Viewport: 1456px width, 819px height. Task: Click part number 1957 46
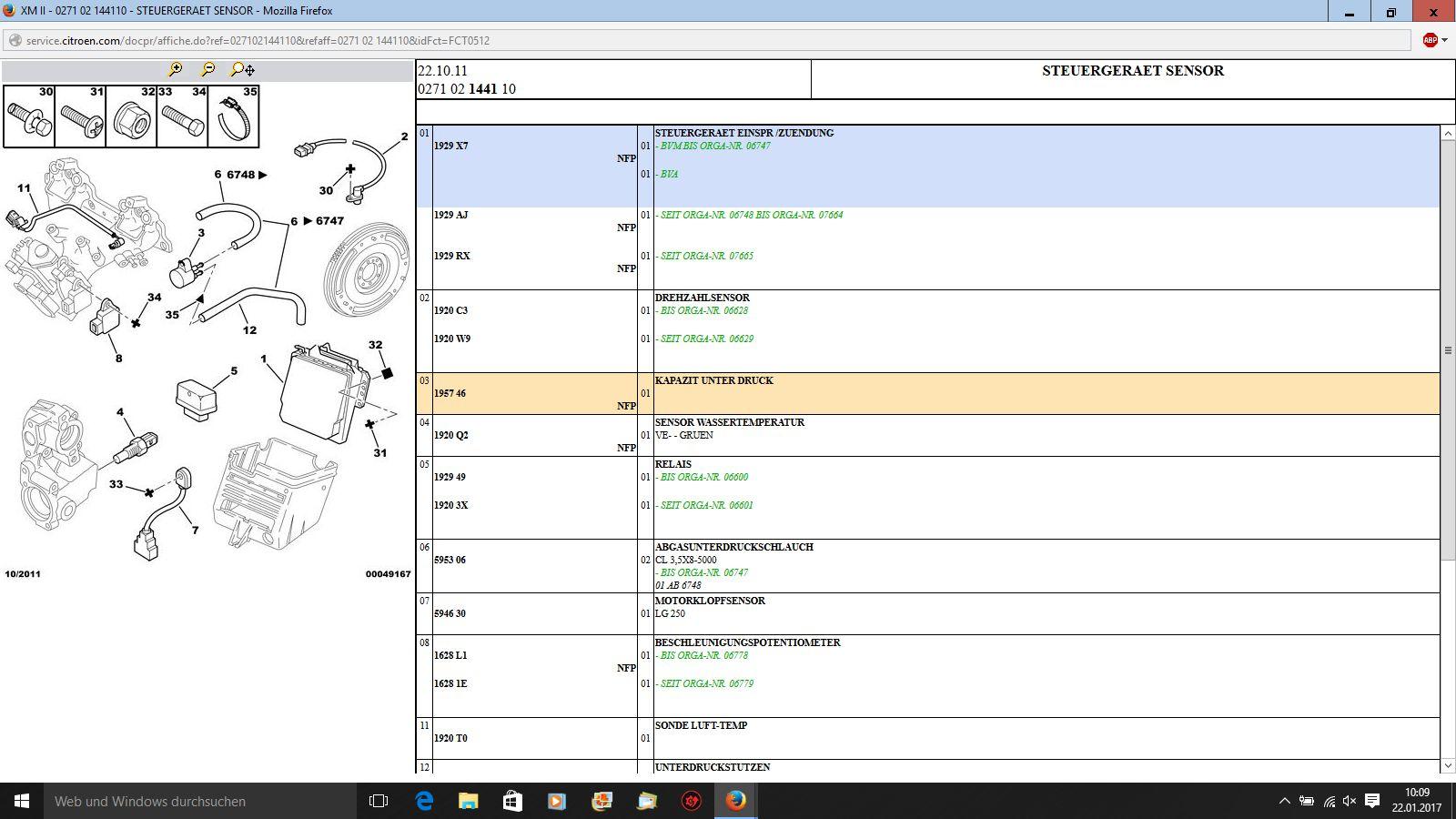coord(450,393)
